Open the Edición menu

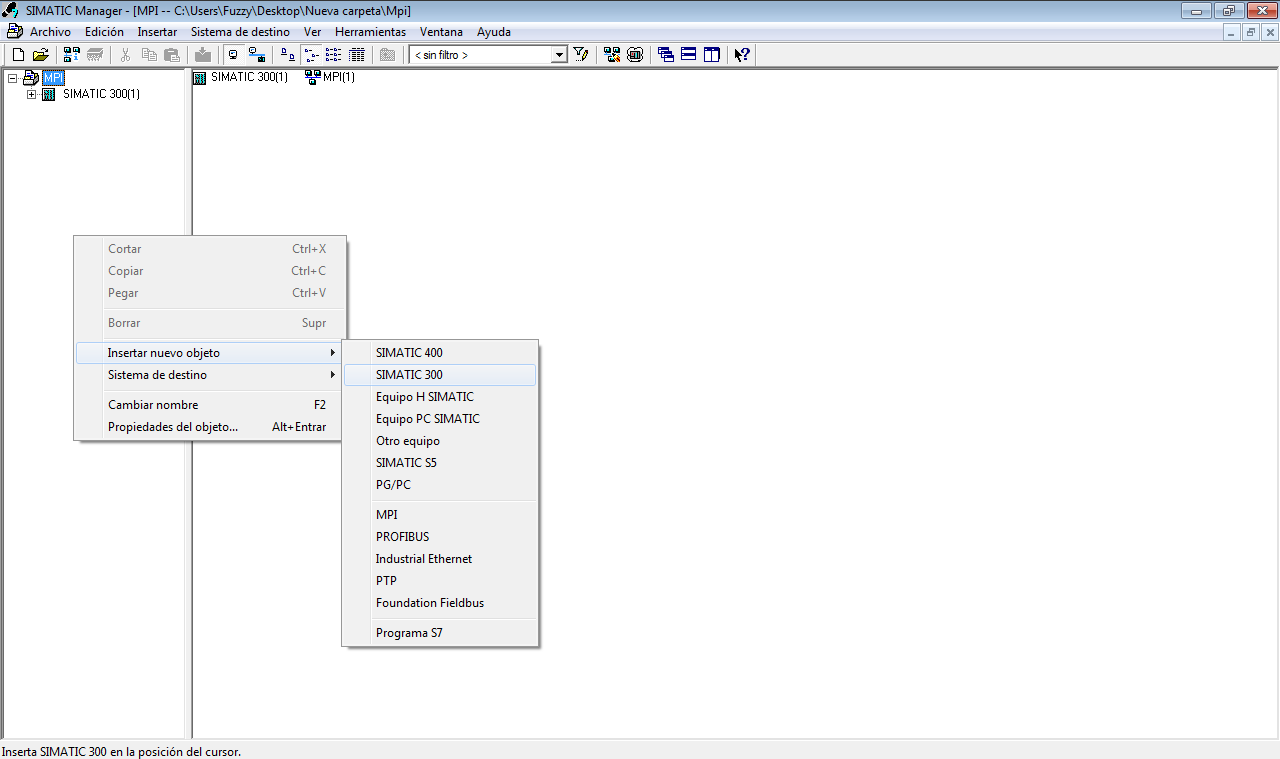click(104, 32)
